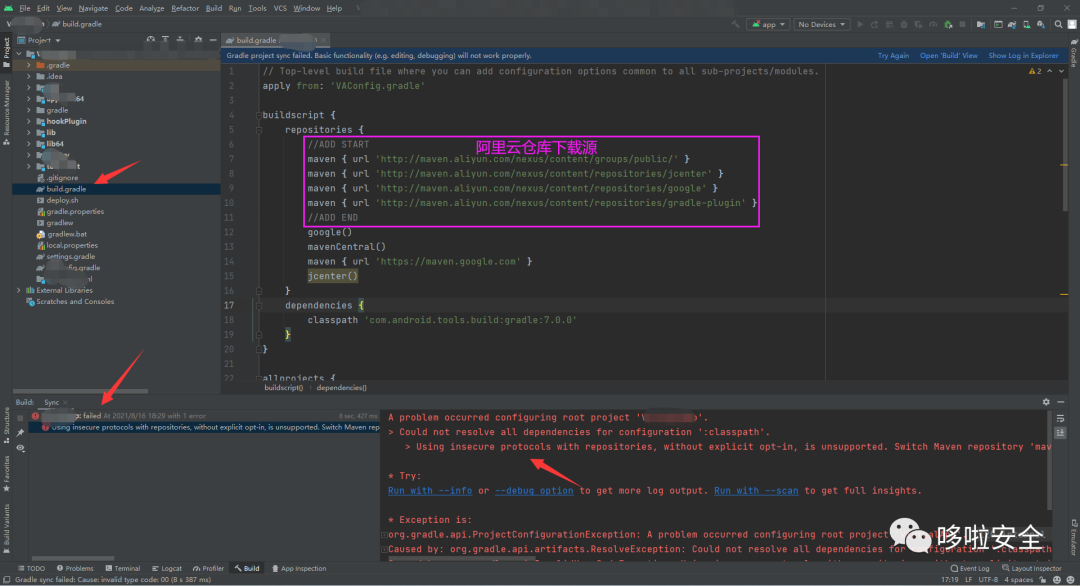1080x586 pixels.
Task: Open Gradle side panel on right edge
Action: (x=1074, y=55)
